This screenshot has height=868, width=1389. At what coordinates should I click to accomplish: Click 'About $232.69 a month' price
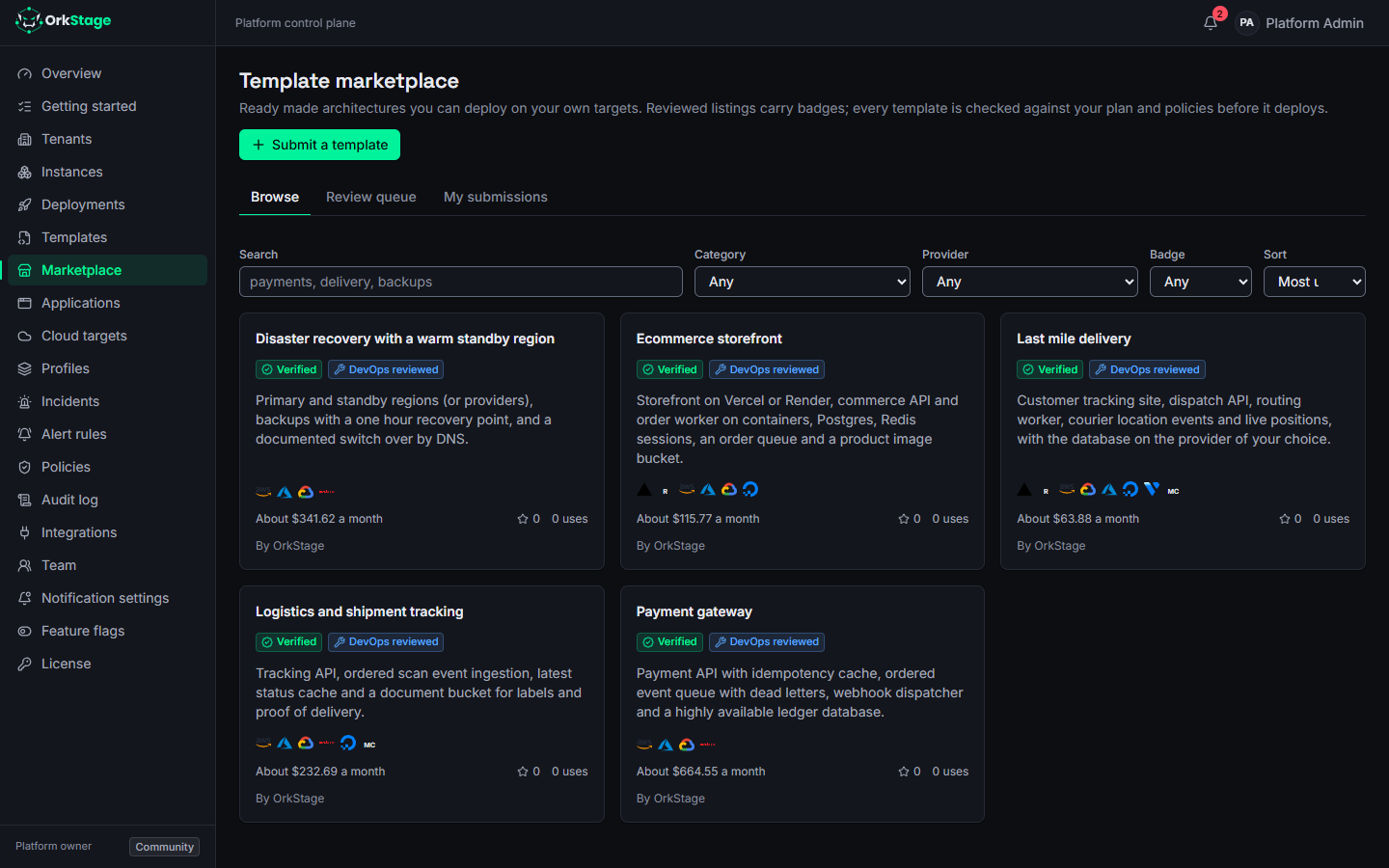[320, 772]
